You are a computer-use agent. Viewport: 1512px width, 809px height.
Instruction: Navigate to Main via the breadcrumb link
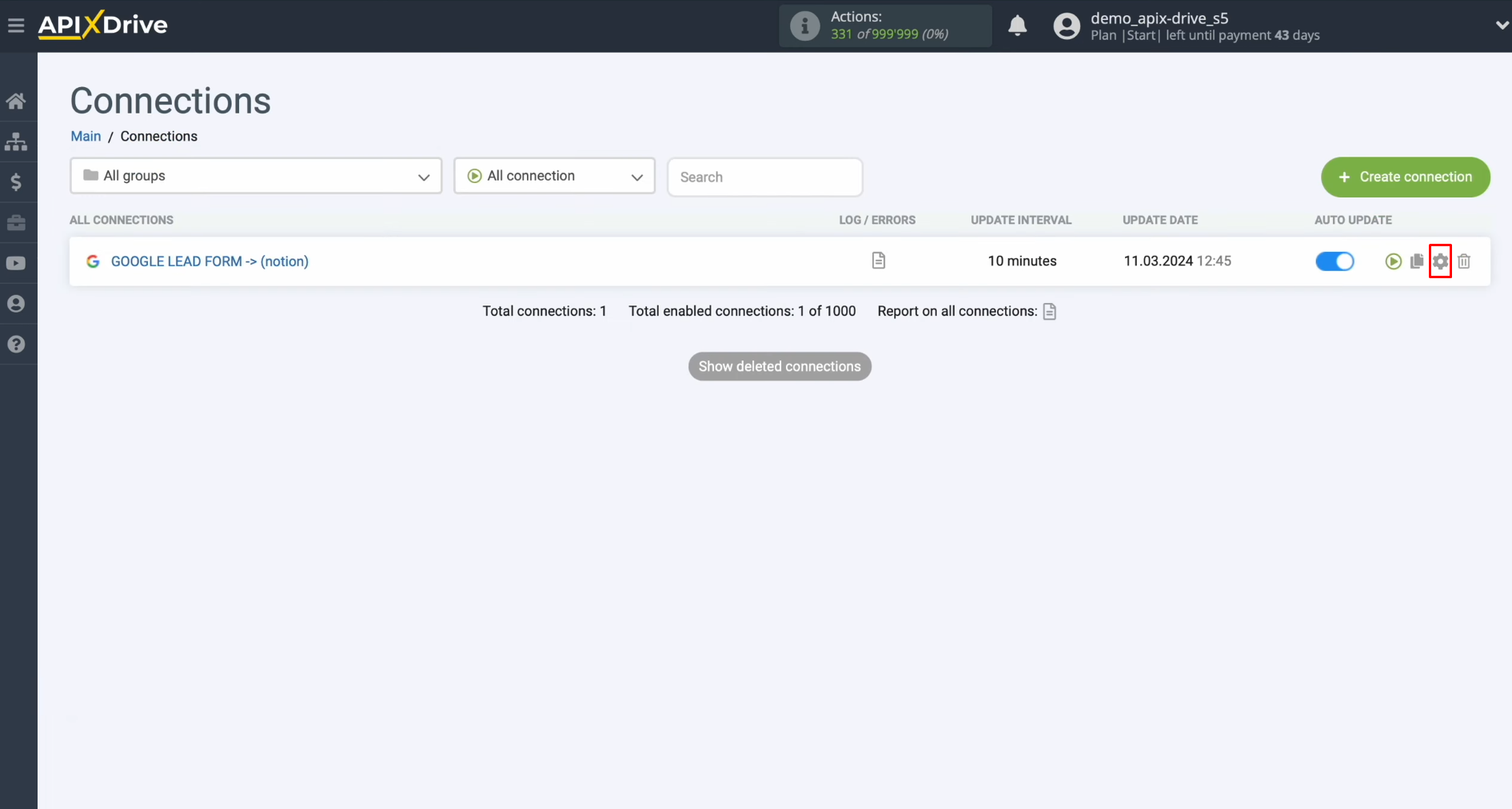tap(85, 136)
